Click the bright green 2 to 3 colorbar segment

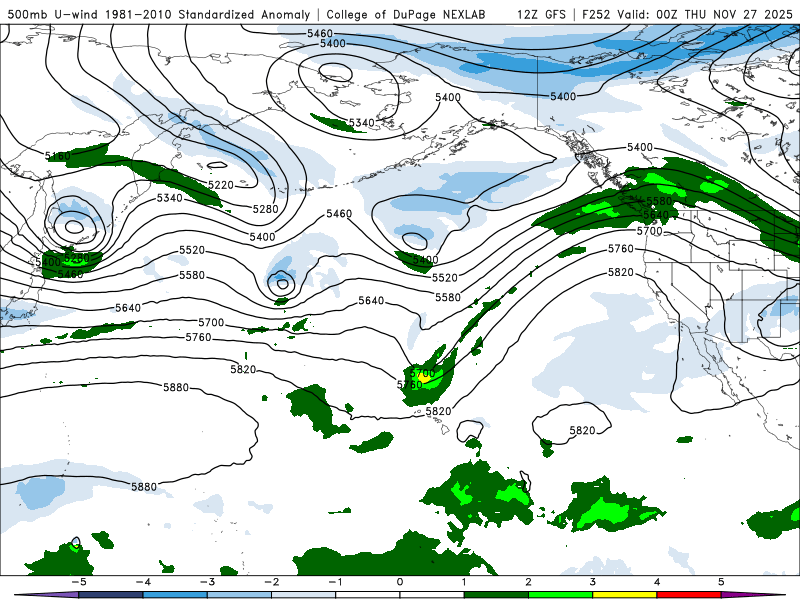point(560,595)
